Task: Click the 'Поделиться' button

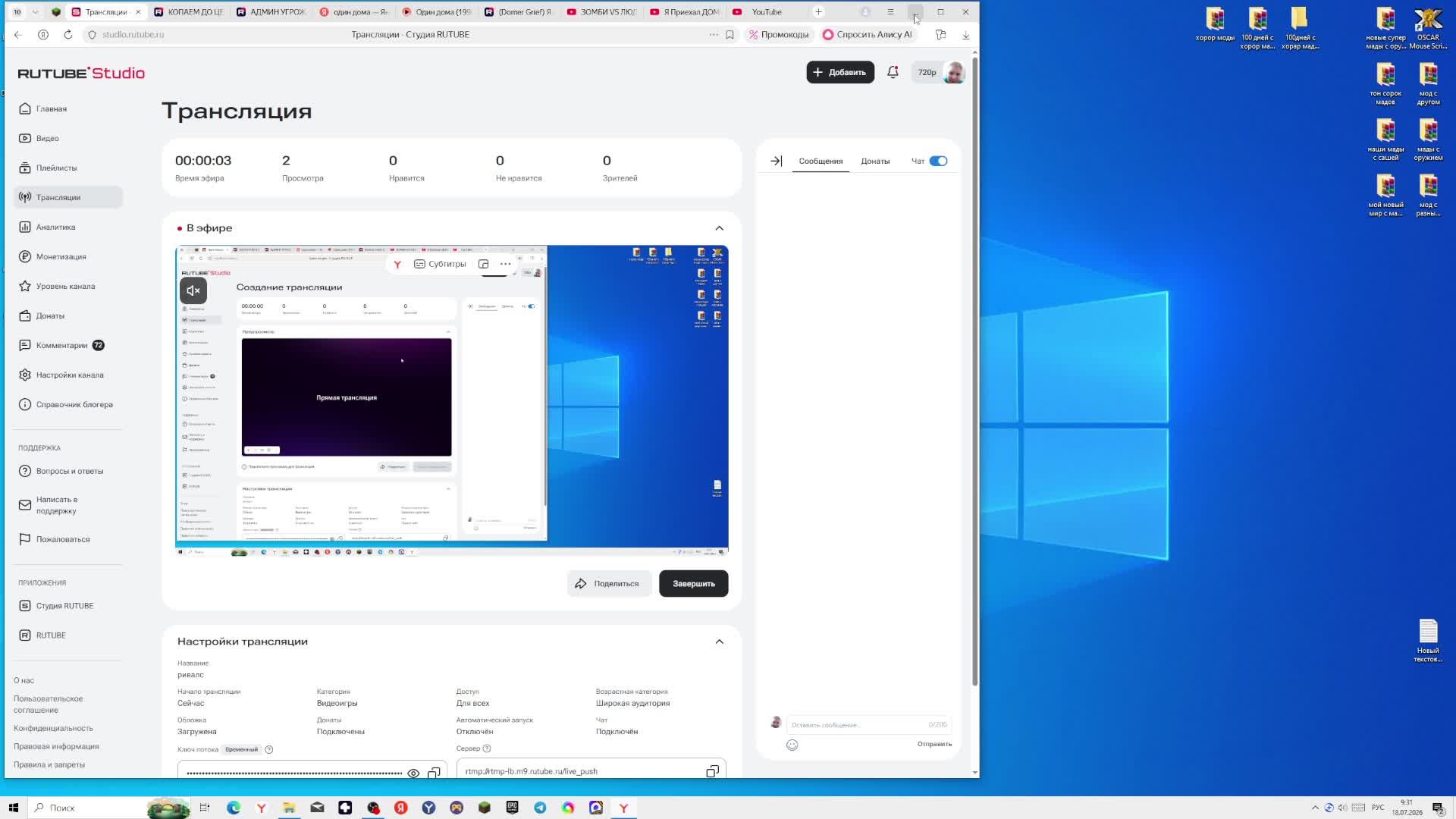Action: click(609, 584)
